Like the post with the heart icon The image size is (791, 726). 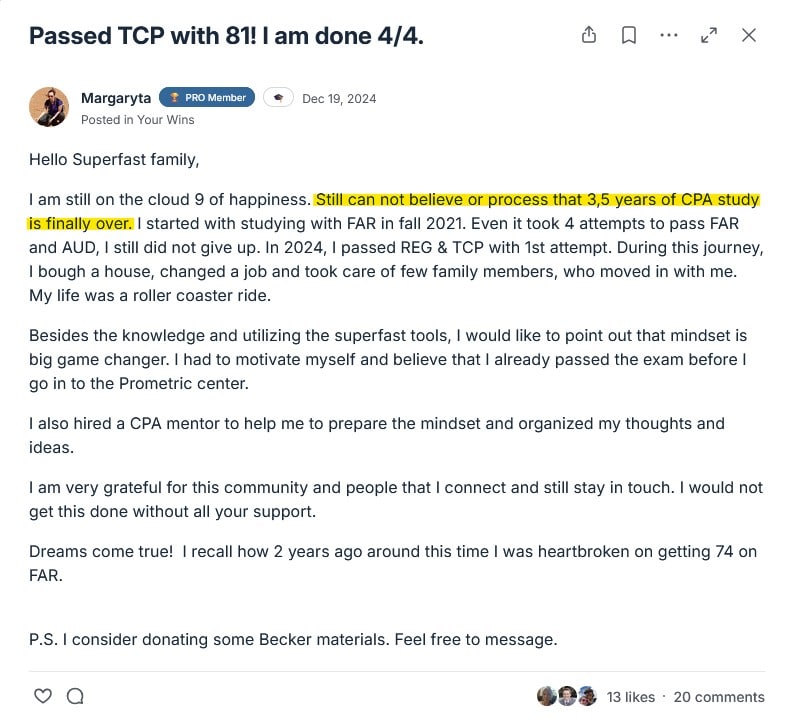tap(42, 696)
